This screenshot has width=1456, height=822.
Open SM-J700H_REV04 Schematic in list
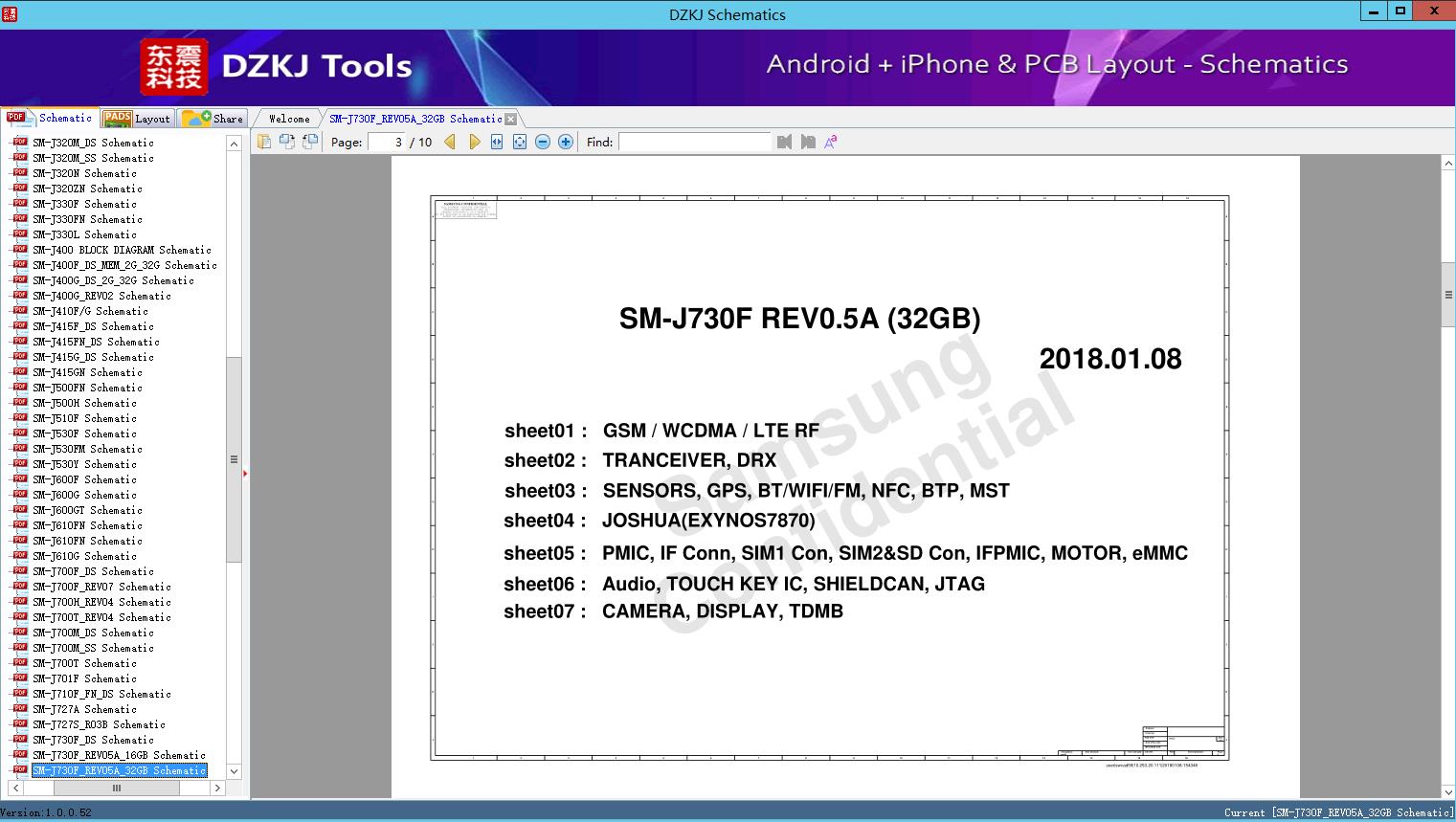[101, 602]
